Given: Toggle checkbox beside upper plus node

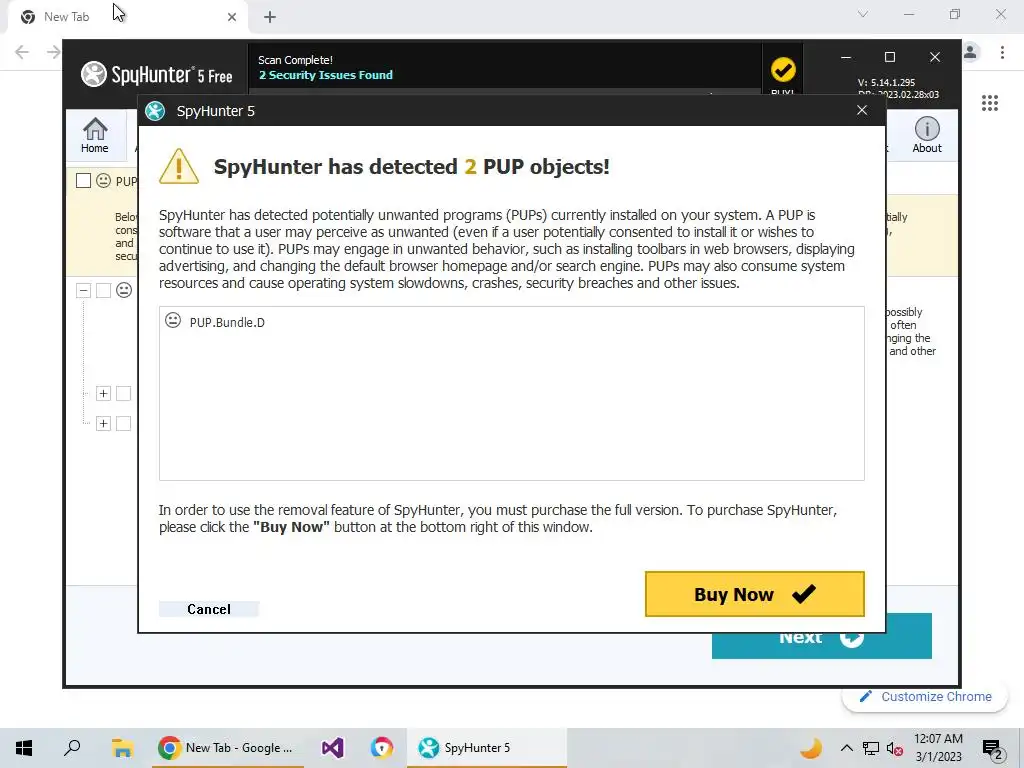Looking at the screenshot, I should [123, 393].
